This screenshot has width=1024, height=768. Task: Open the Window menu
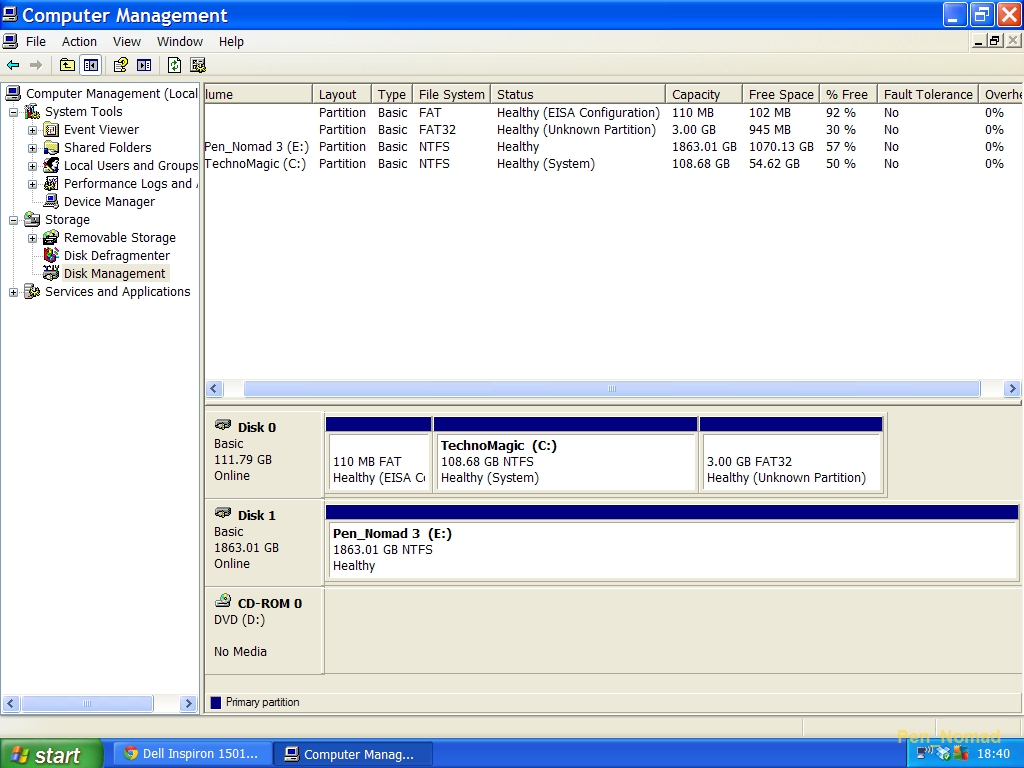(180, 41)
